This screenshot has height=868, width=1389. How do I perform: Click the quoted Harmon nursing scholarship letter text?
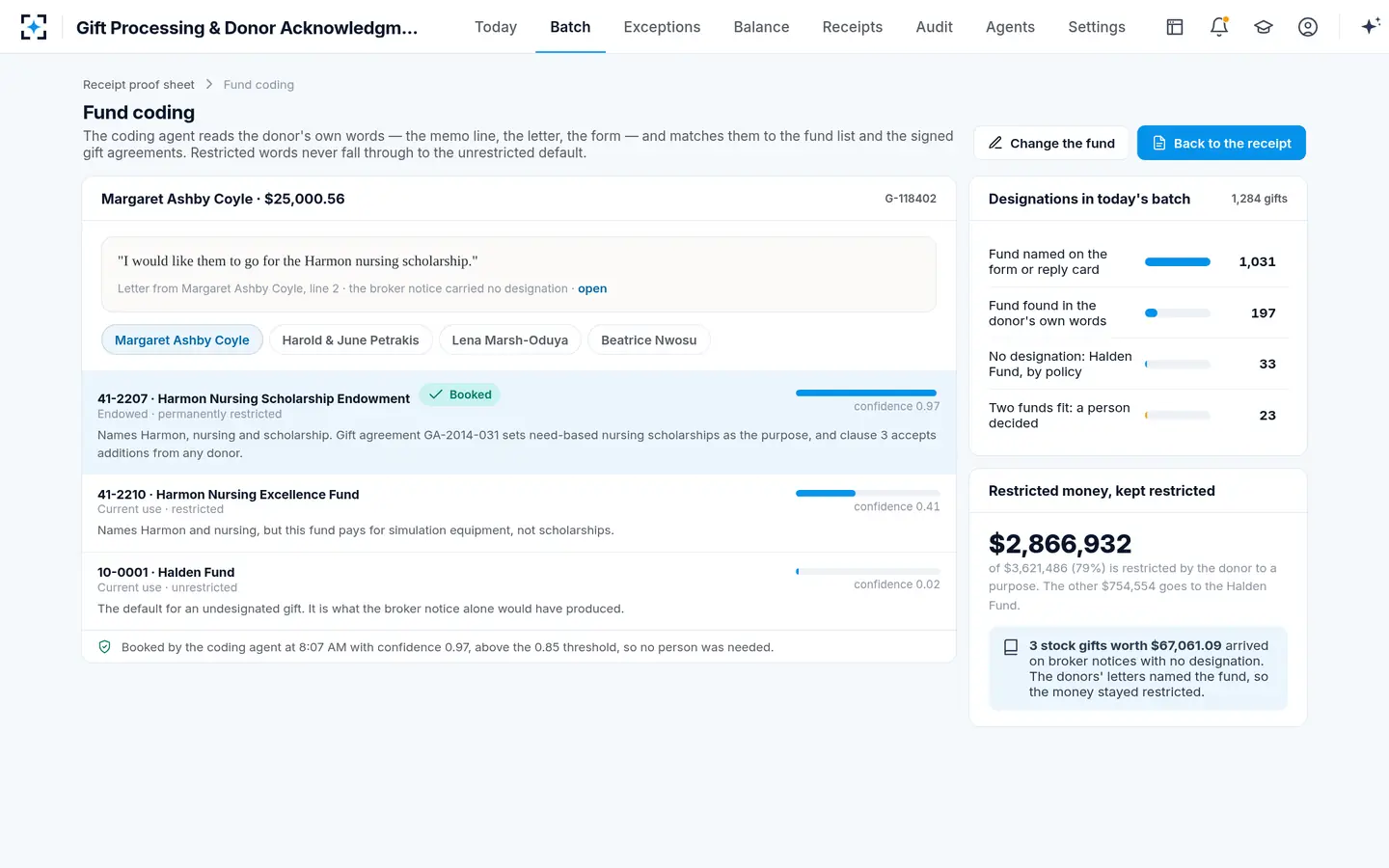(x=298, y=260)
